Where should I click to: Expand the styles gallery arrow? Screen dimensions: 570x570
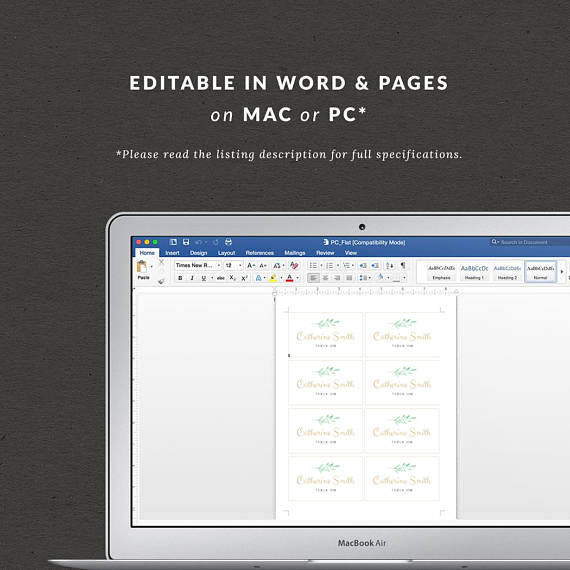562,272
